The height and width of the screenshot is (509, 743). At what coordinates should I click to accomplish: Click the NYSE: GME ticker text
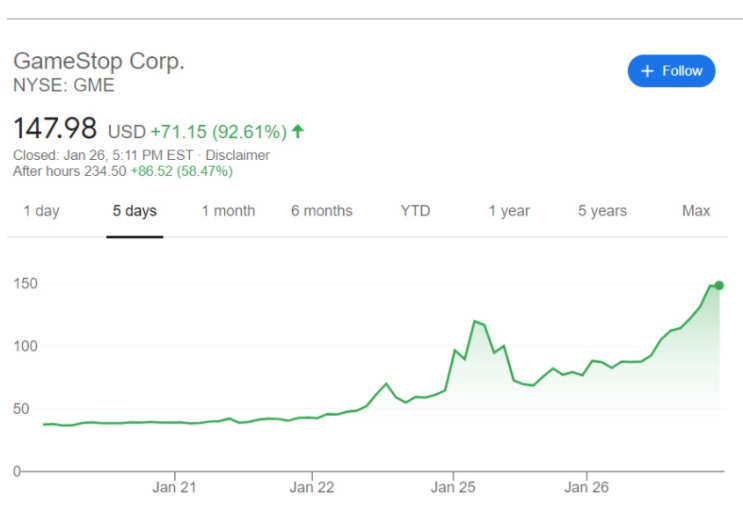coord(63,85)
